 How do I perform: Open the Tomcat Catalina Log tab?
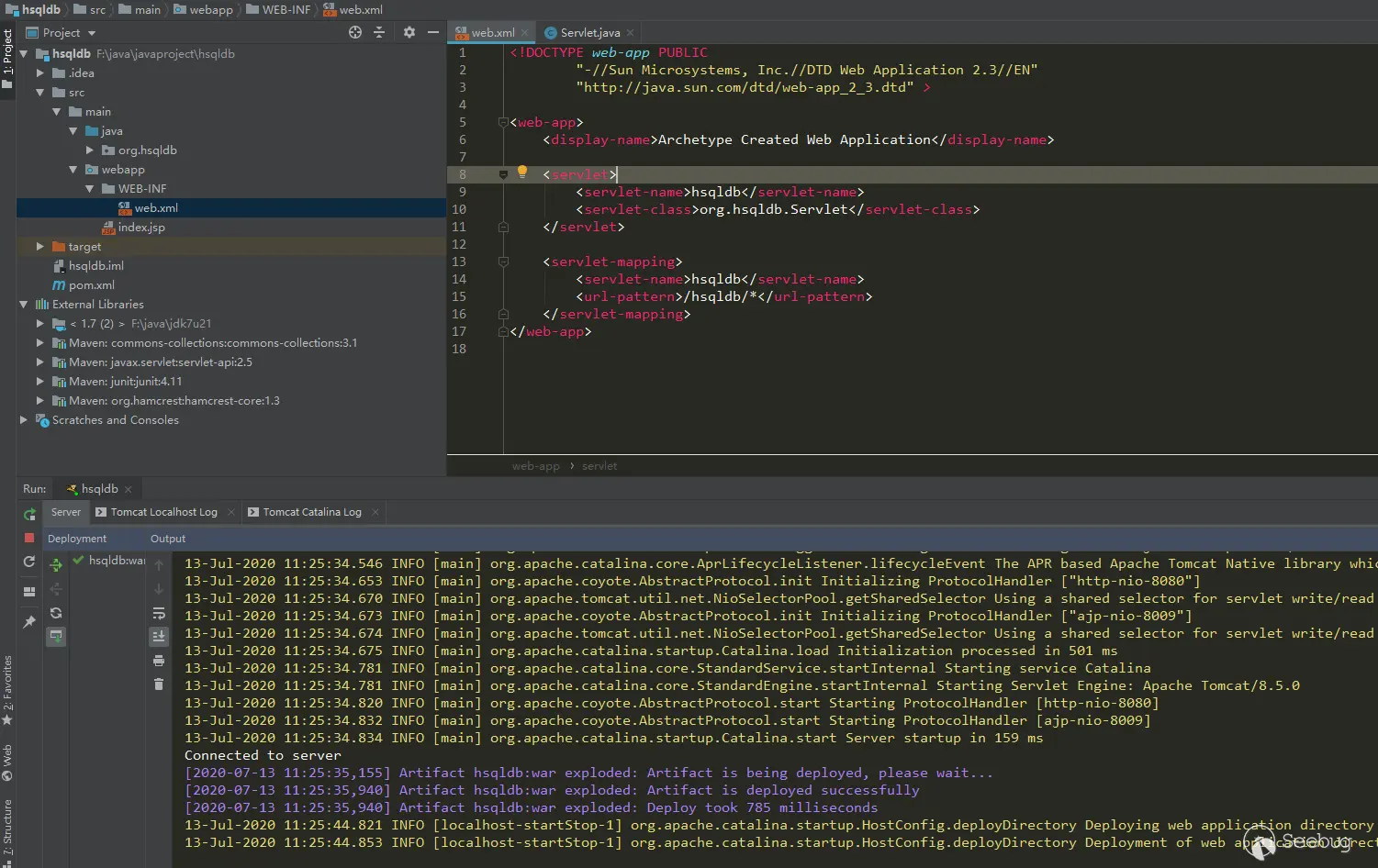[311, 512]
